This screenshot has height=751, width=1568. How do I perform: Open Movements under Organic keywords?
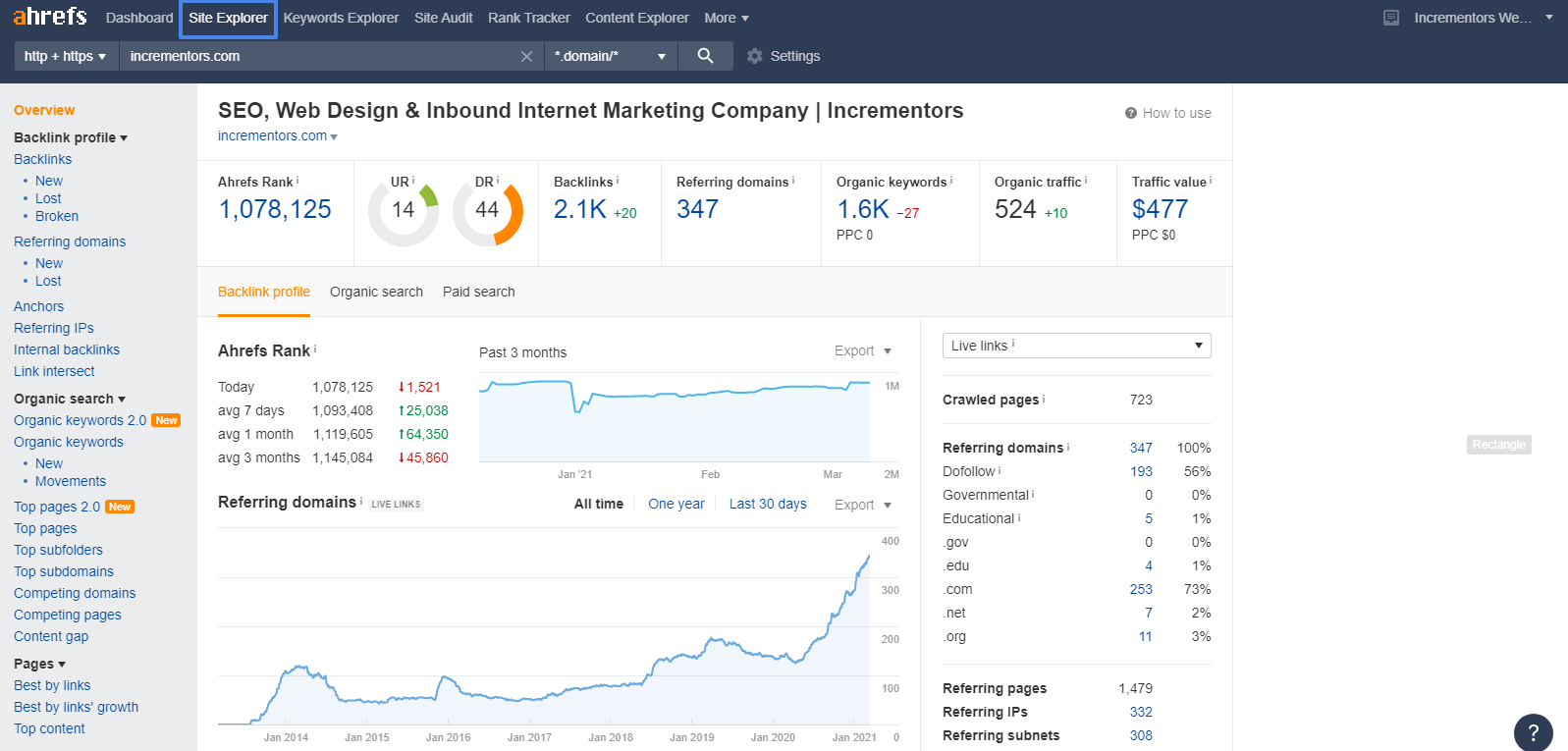click(x=71, y=481)
